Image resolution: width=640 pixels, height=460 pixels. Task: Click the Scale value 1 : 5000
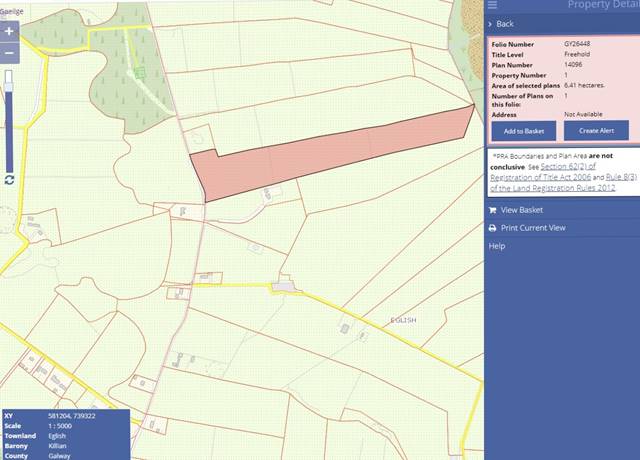click(60, 426)
